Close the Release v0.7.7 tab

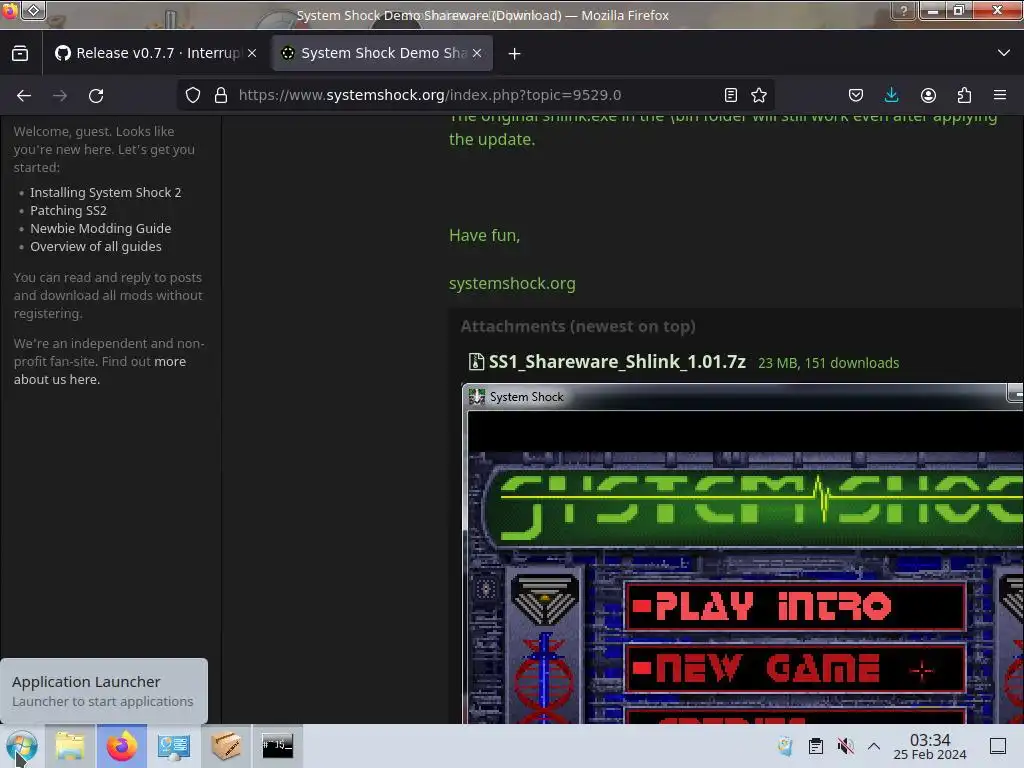coord(252,54)
